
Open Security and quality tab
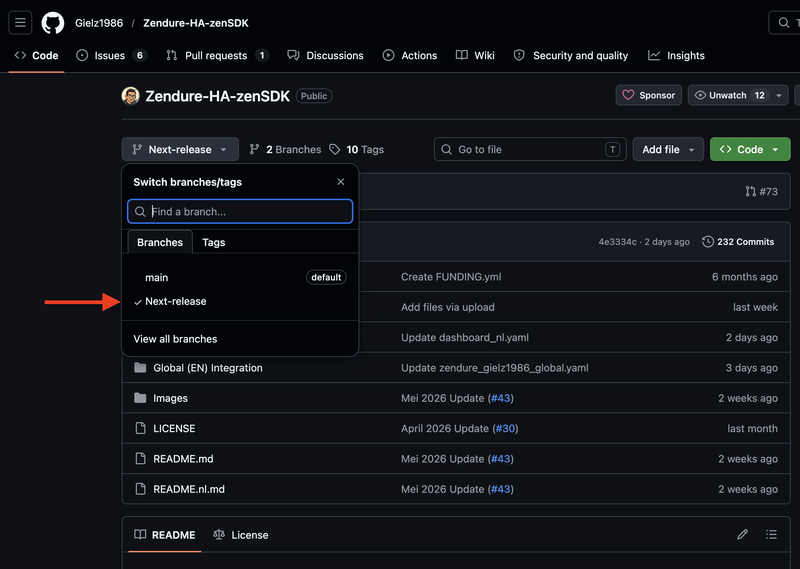[571, 56]
